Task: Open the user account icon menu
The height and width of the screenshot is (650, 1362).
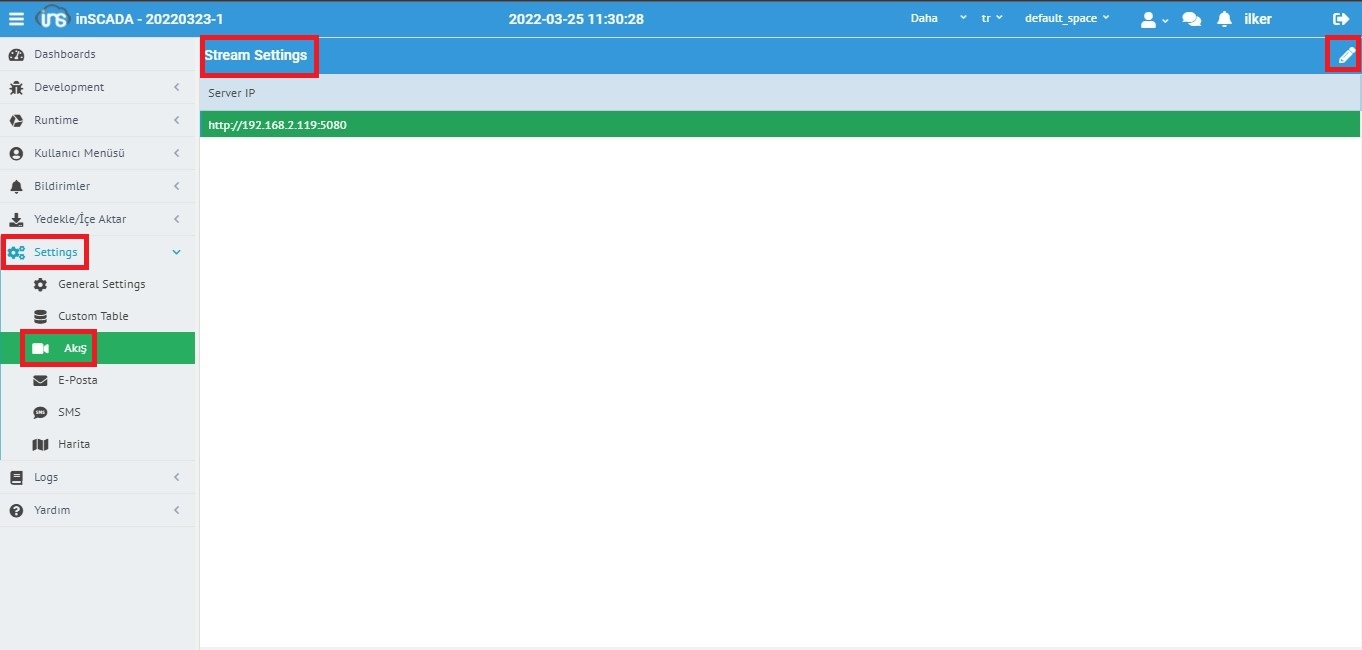Action: point(1153,19)
